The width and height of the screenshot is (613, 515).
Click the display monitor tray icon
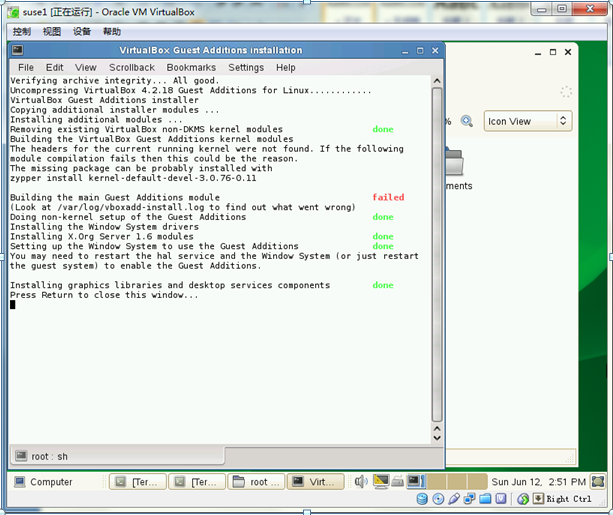381,482
